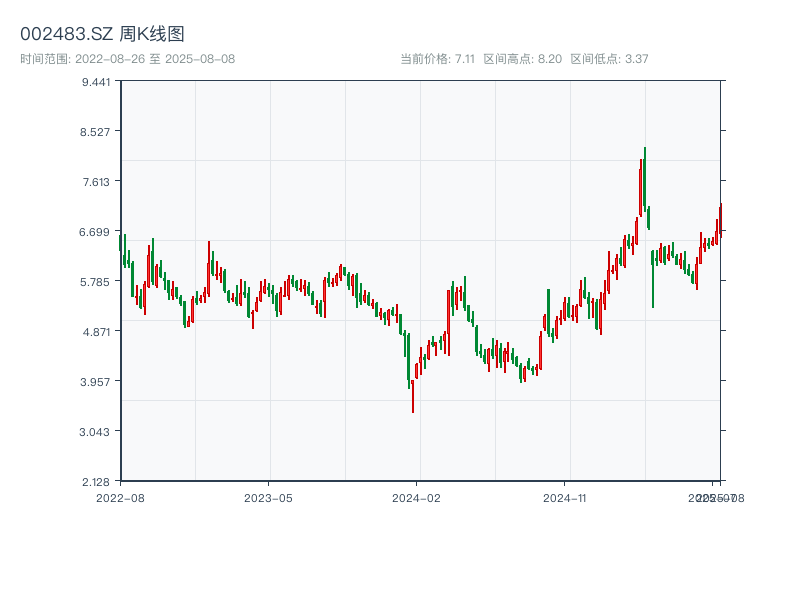Click the 区间高点 8.20 label
The image size is (800, 600).
(x=522, y=59)
